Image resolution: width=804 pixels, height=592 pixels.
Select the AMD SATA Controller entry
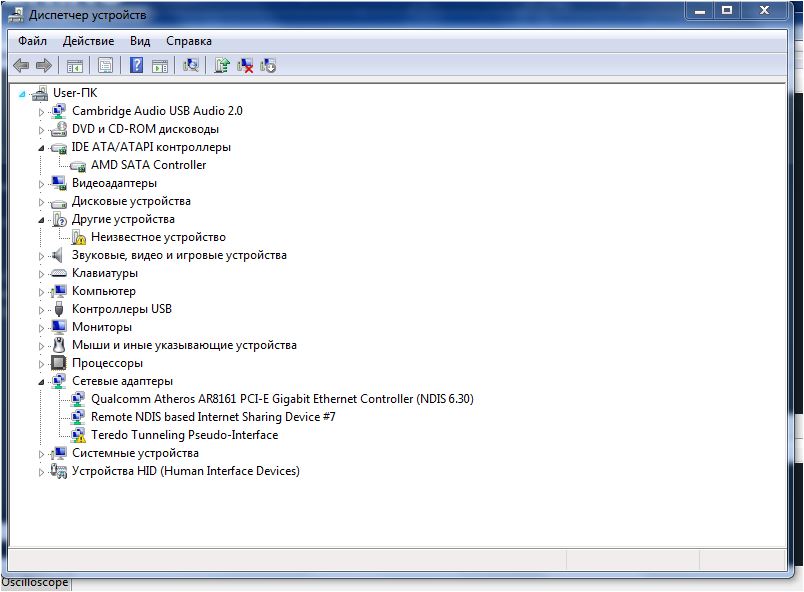[x=148, y=165]
